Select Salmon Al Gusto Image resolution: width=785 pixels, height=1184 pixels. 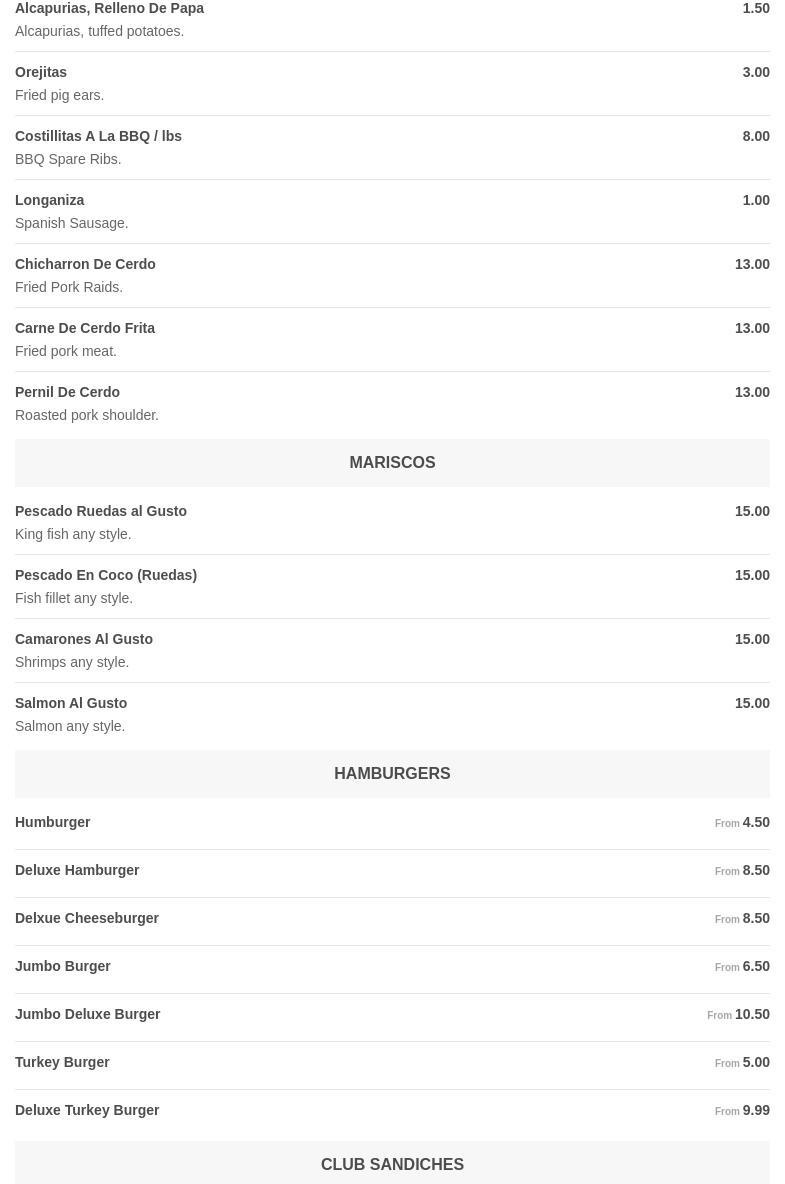(71, 704)
